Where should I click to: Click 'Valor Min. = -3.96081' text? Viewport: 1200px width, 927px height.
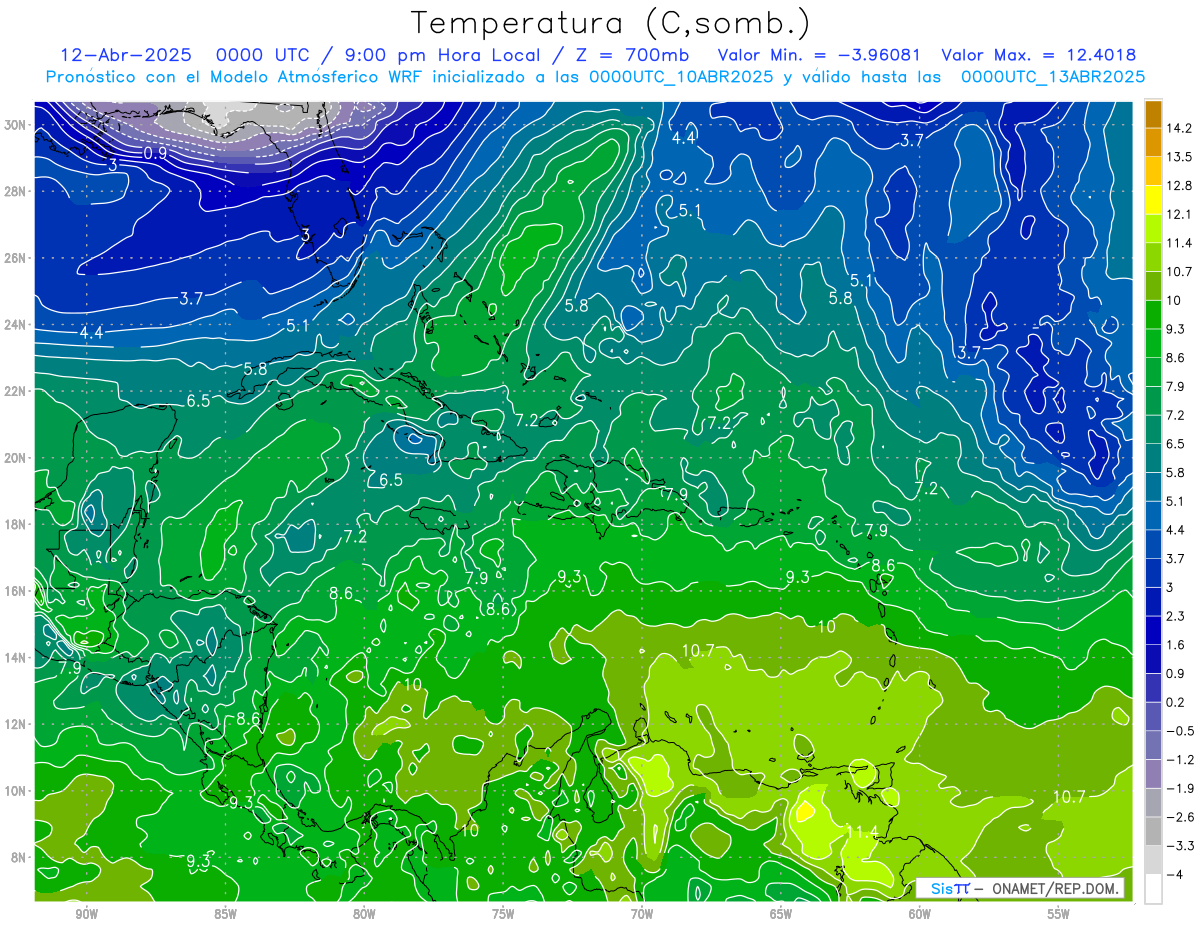(x=820, y=55)
